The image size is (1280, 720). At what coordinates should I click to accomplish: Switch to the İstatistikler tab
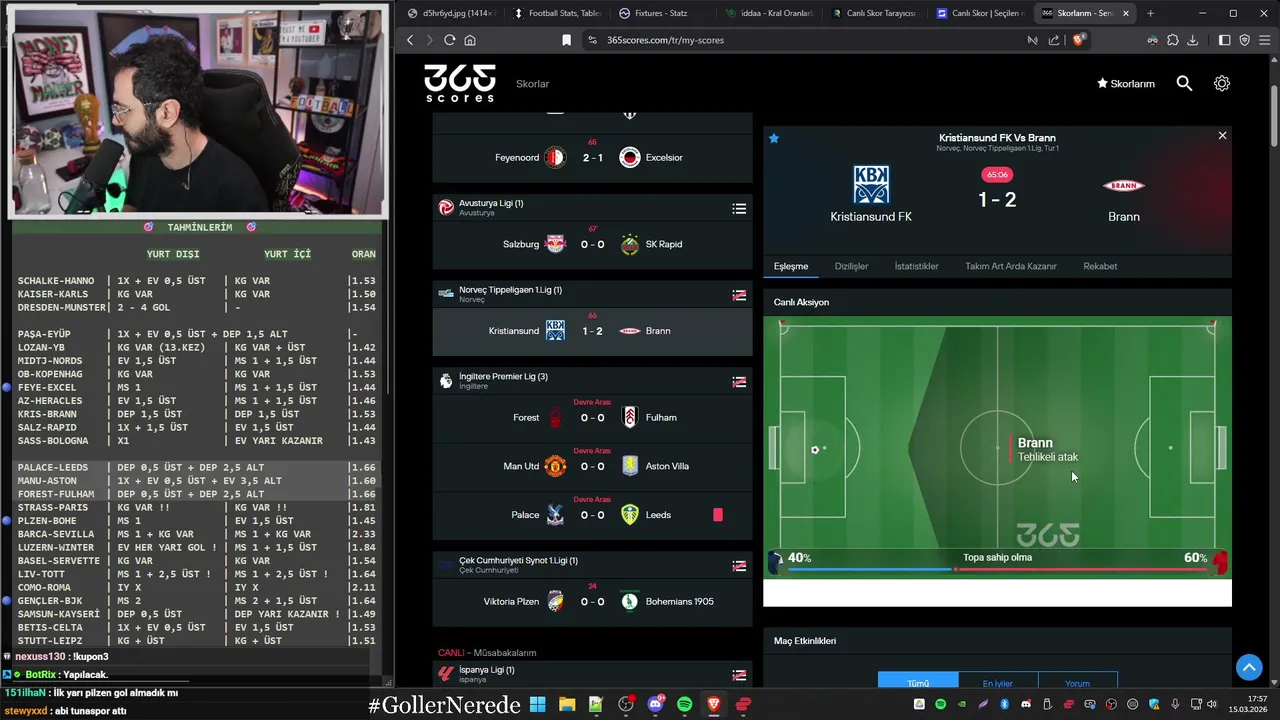(916, 266)
